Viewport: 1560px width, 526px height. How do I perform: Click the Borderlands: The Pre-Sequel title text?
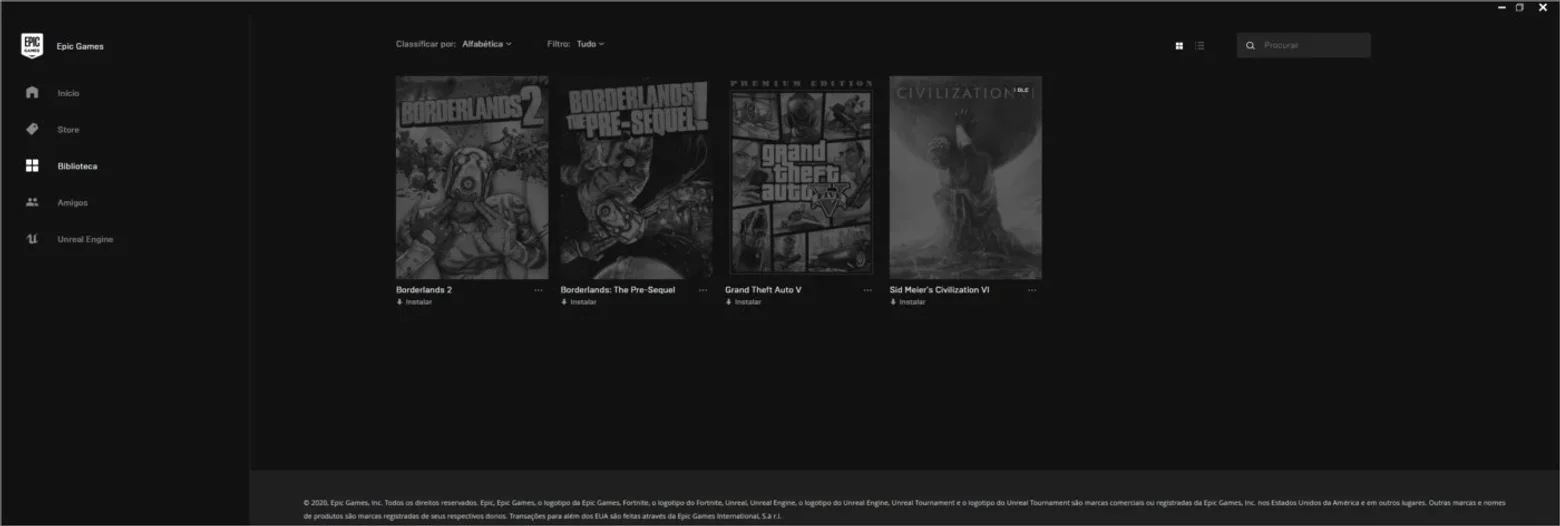pyautogui.click(x=618, y=290)
